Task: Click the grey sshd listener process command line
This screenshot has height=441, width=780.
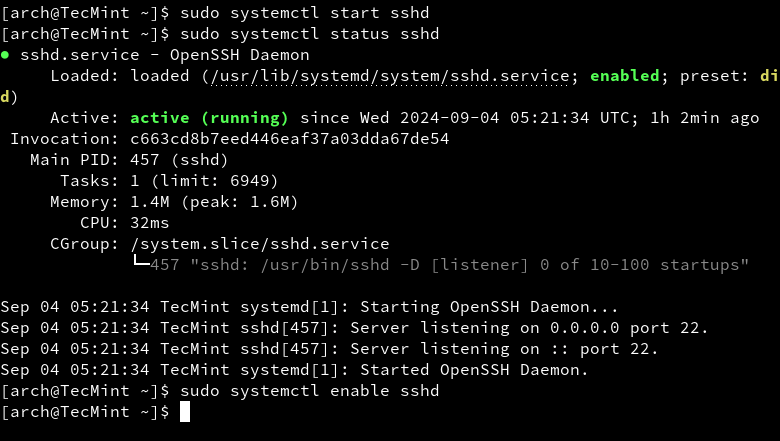Action: (449, 264)
